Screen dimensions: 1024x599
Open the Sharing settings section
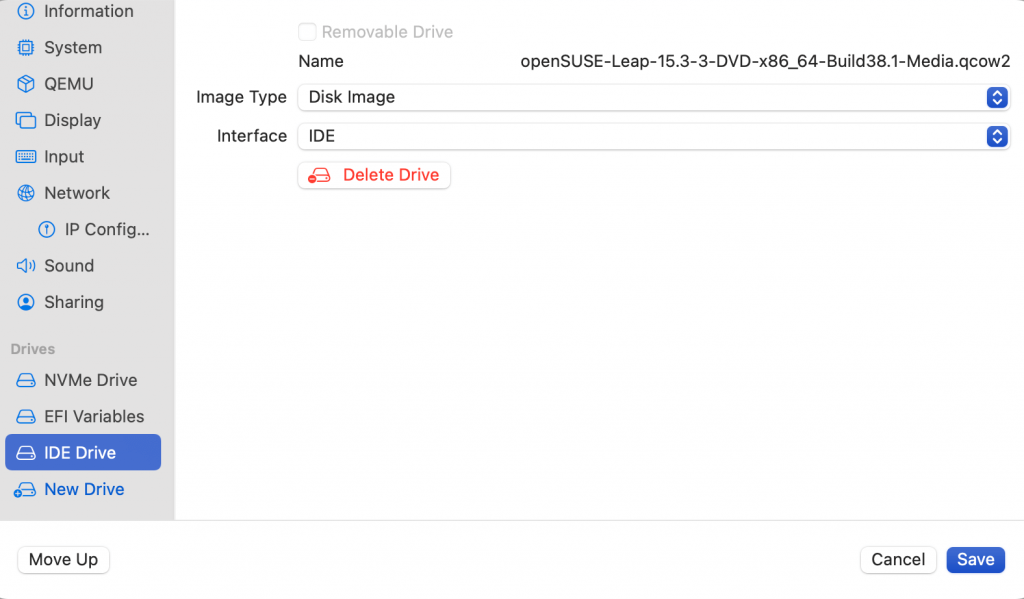pyautogui.click(x=83, y=302)
